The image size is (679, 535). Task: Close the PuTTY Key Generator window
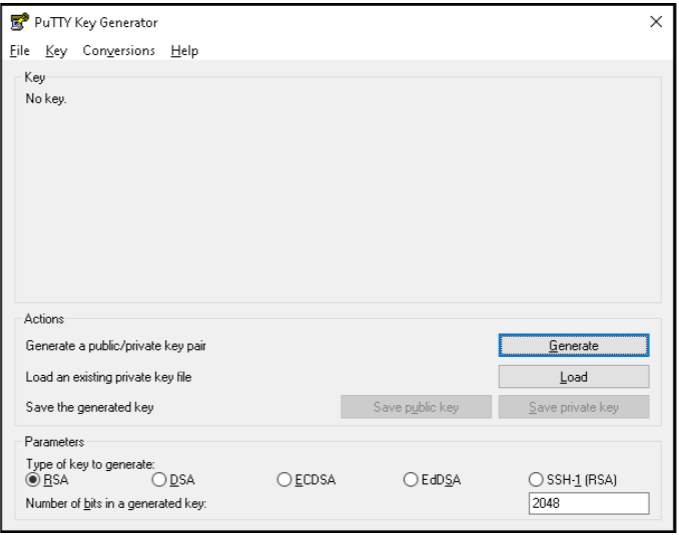pos(656,22)
